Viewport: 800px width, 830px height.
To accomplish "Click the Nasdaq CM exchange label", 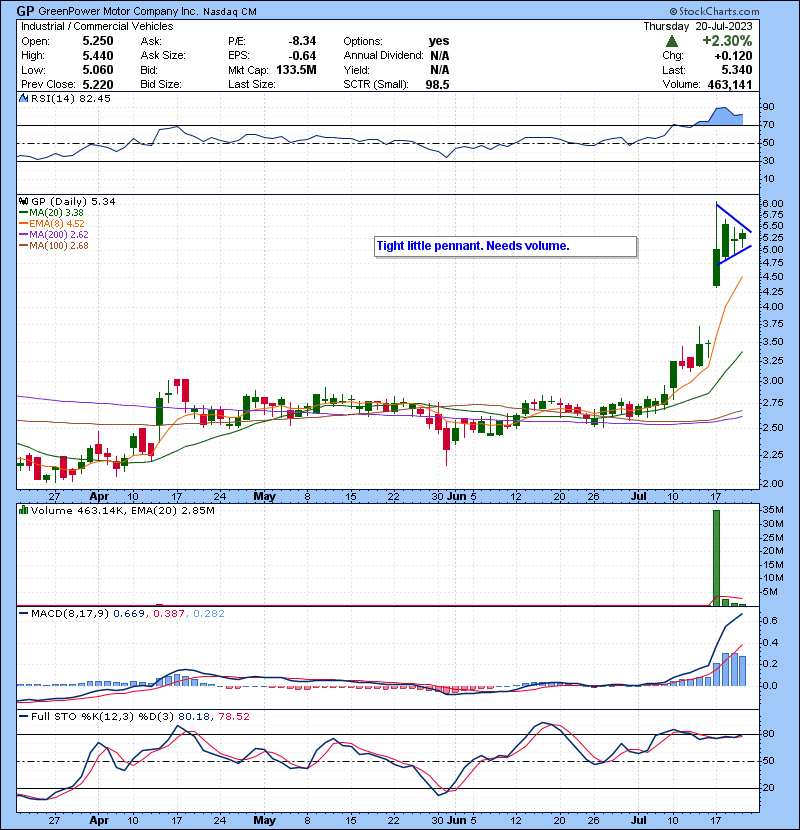I will [x=230, y=12].
